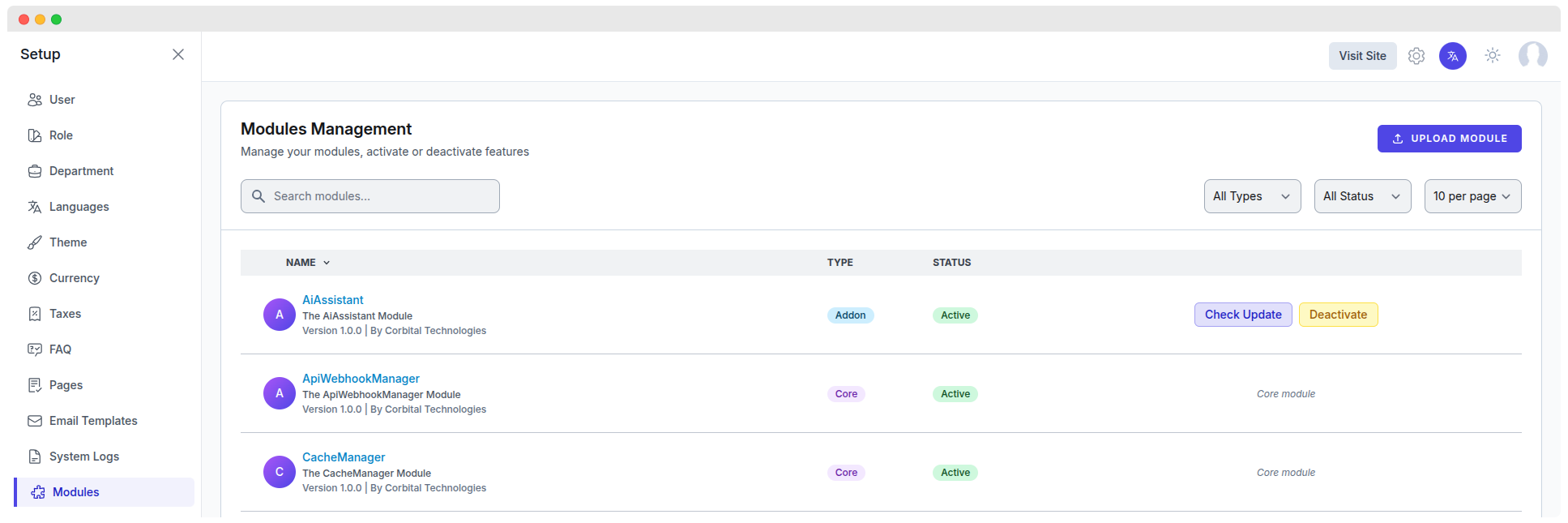Open the user profile avatar
Viewport: 1568px width, 523px height.
(1532, 55)
